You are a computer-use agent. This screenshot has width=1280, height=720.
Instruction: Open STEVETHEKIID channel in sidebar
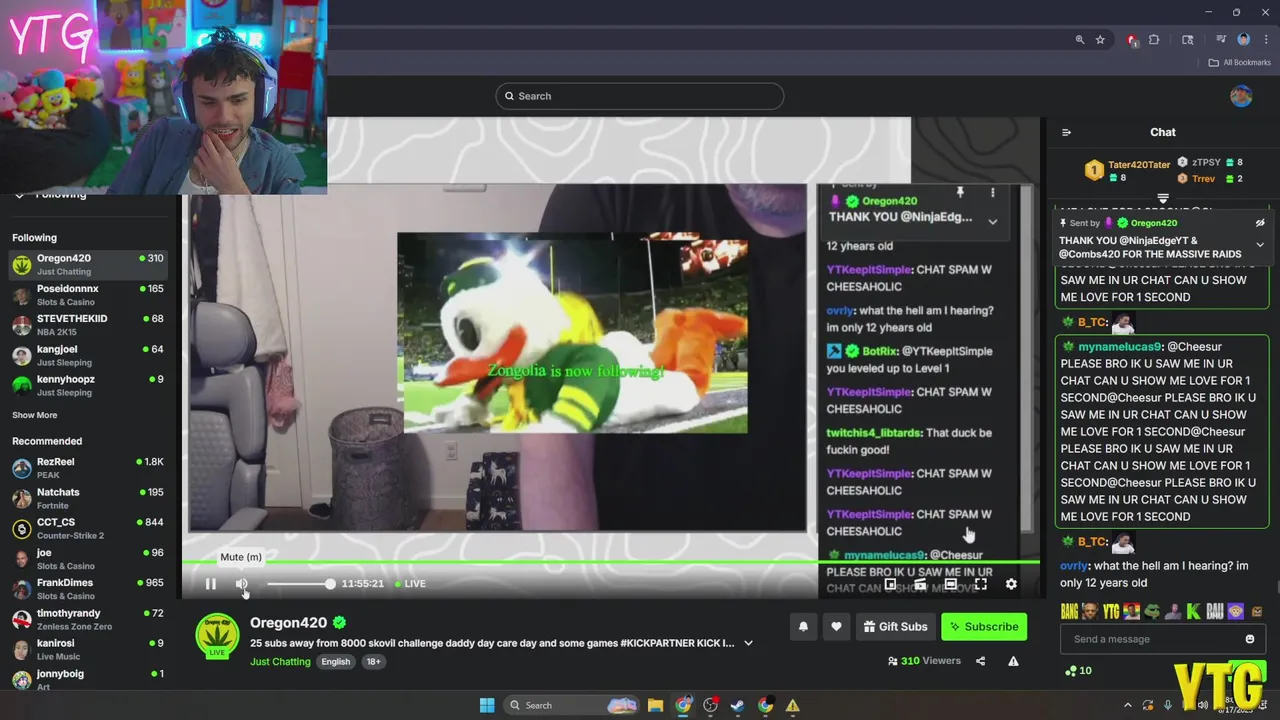click(87, 325)
